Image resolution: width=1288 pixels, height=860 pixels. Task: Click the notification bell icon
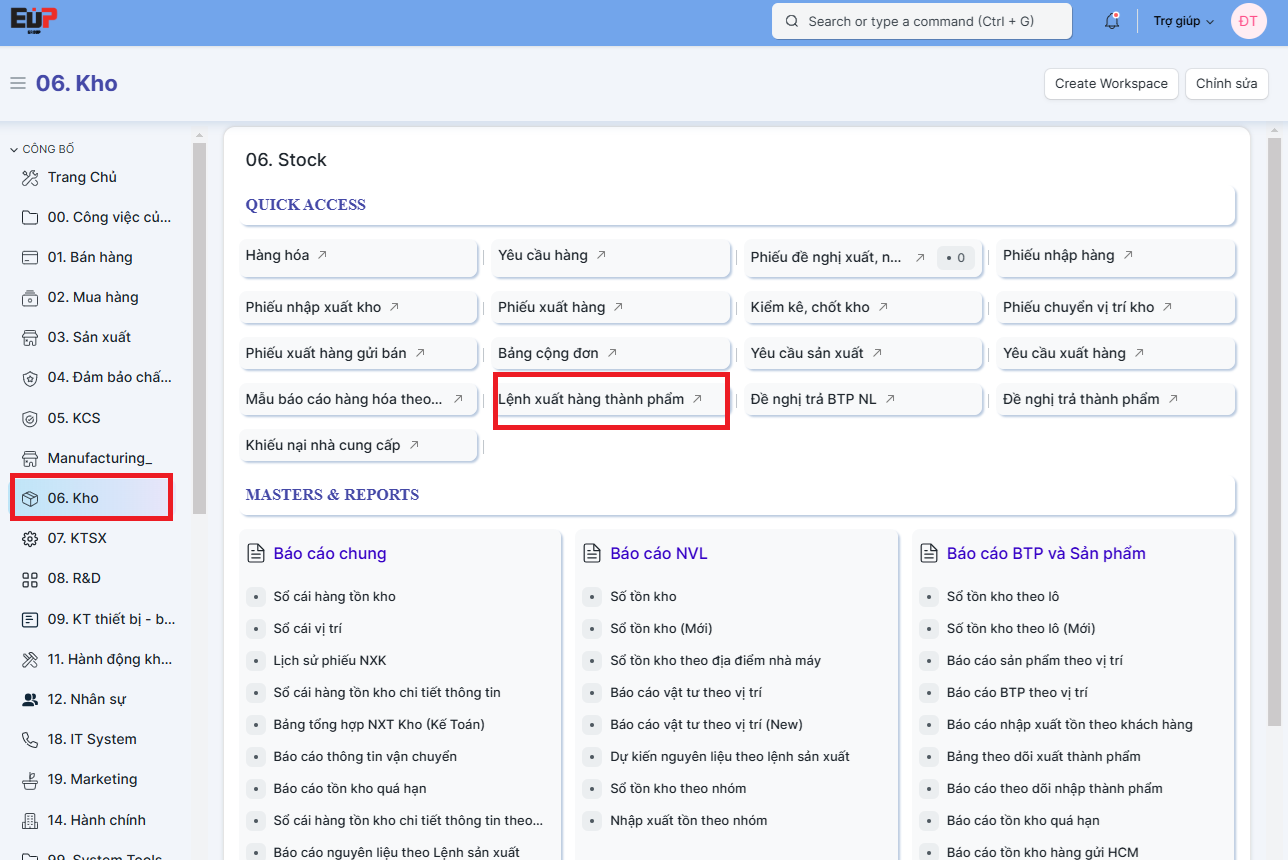[1111, 21]
